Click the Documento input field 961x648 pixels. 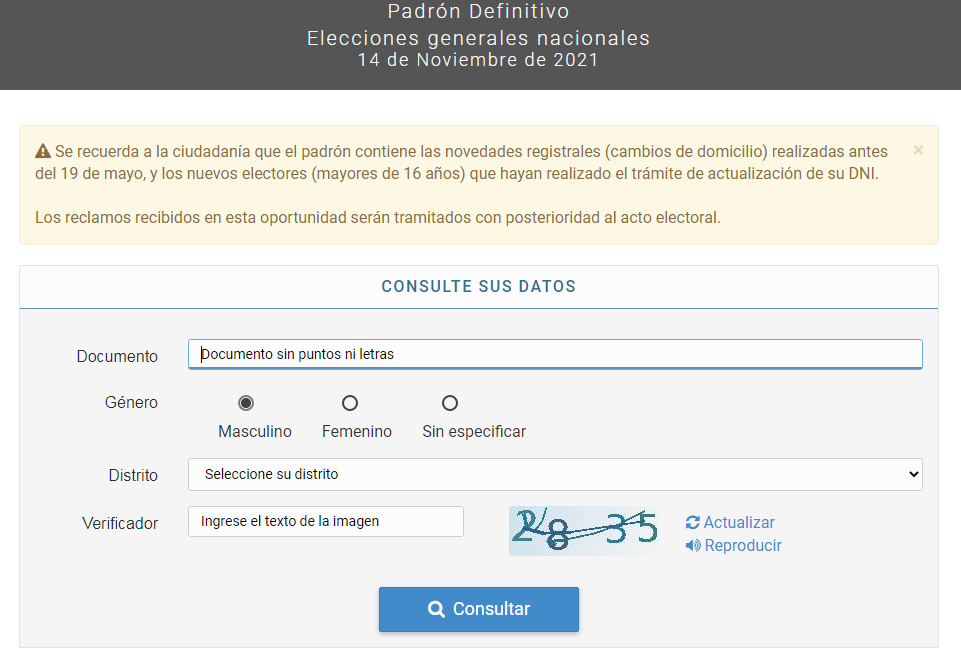click(555, 353)
